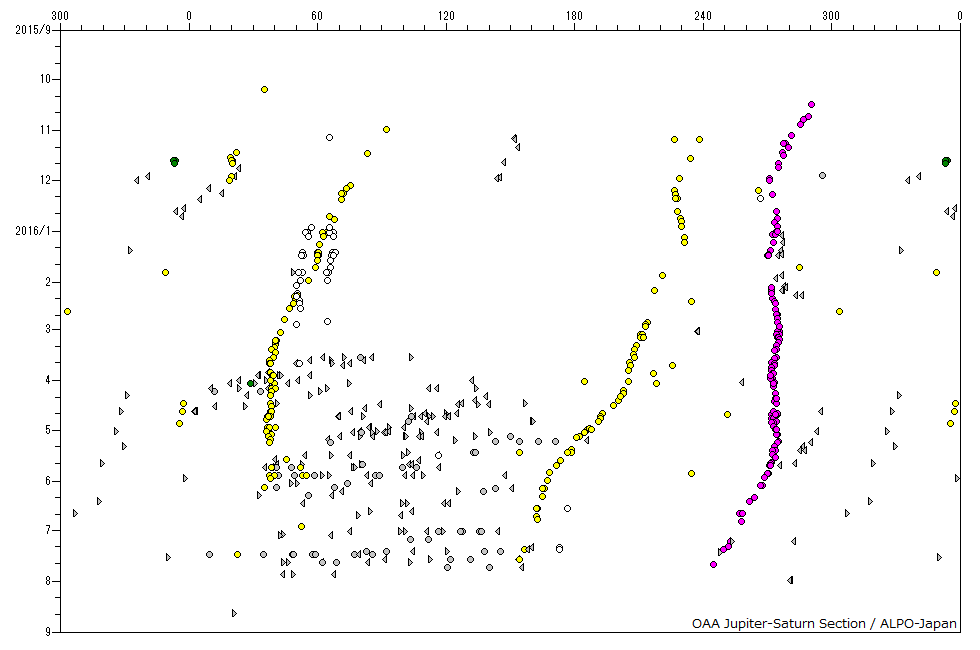
Task: Select the 2015/9 date label
Action: coord(33,29)
